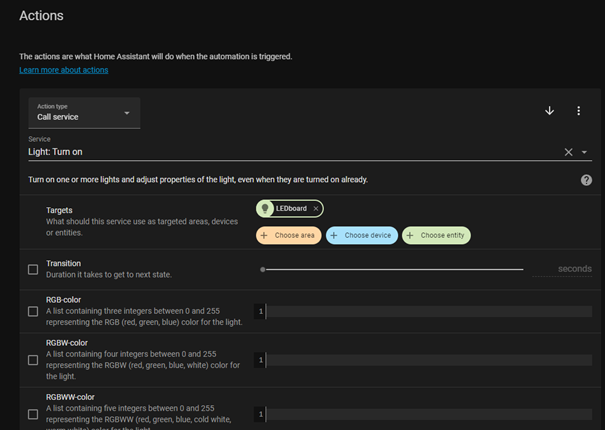The width and height of the screenshot is (605, 430).
Task: Enable the Transition checkbox
Action: [33, 269]
